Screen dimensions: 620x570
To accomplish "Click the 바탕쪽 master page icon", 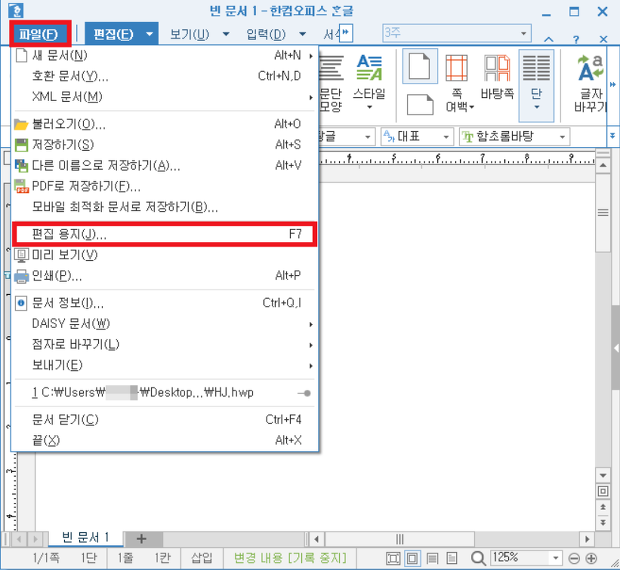I will (x=497, y=77).
